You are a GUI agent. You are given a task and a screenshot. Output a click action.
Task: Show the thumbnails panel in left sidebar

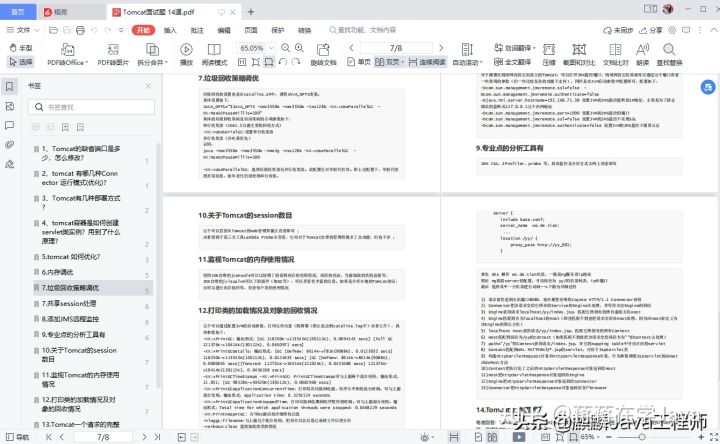[x=9, y=106]
